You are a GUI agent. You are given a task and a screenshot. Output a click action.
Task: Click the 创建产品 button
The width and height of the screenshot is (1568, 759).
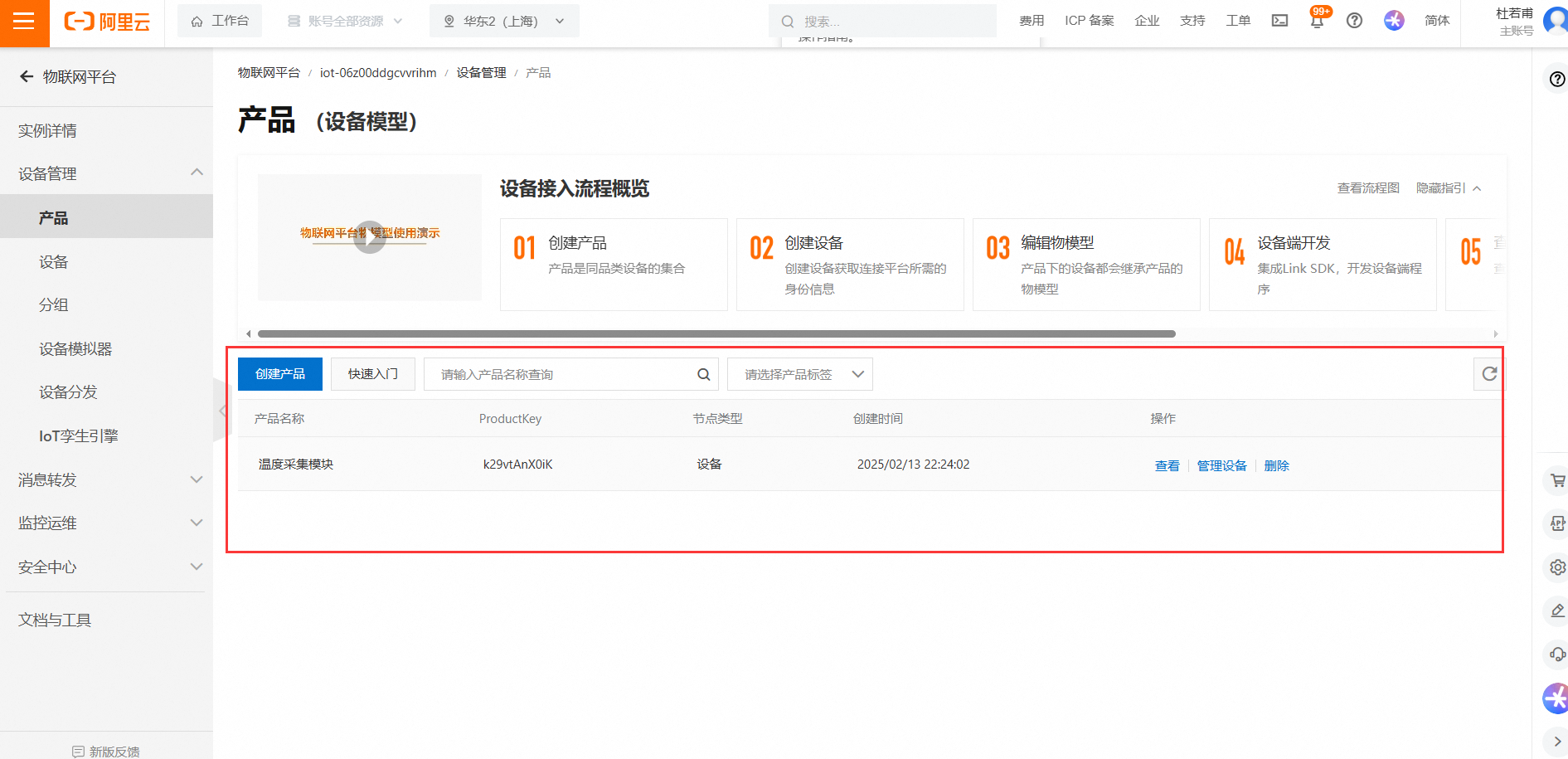click(280, 375)
